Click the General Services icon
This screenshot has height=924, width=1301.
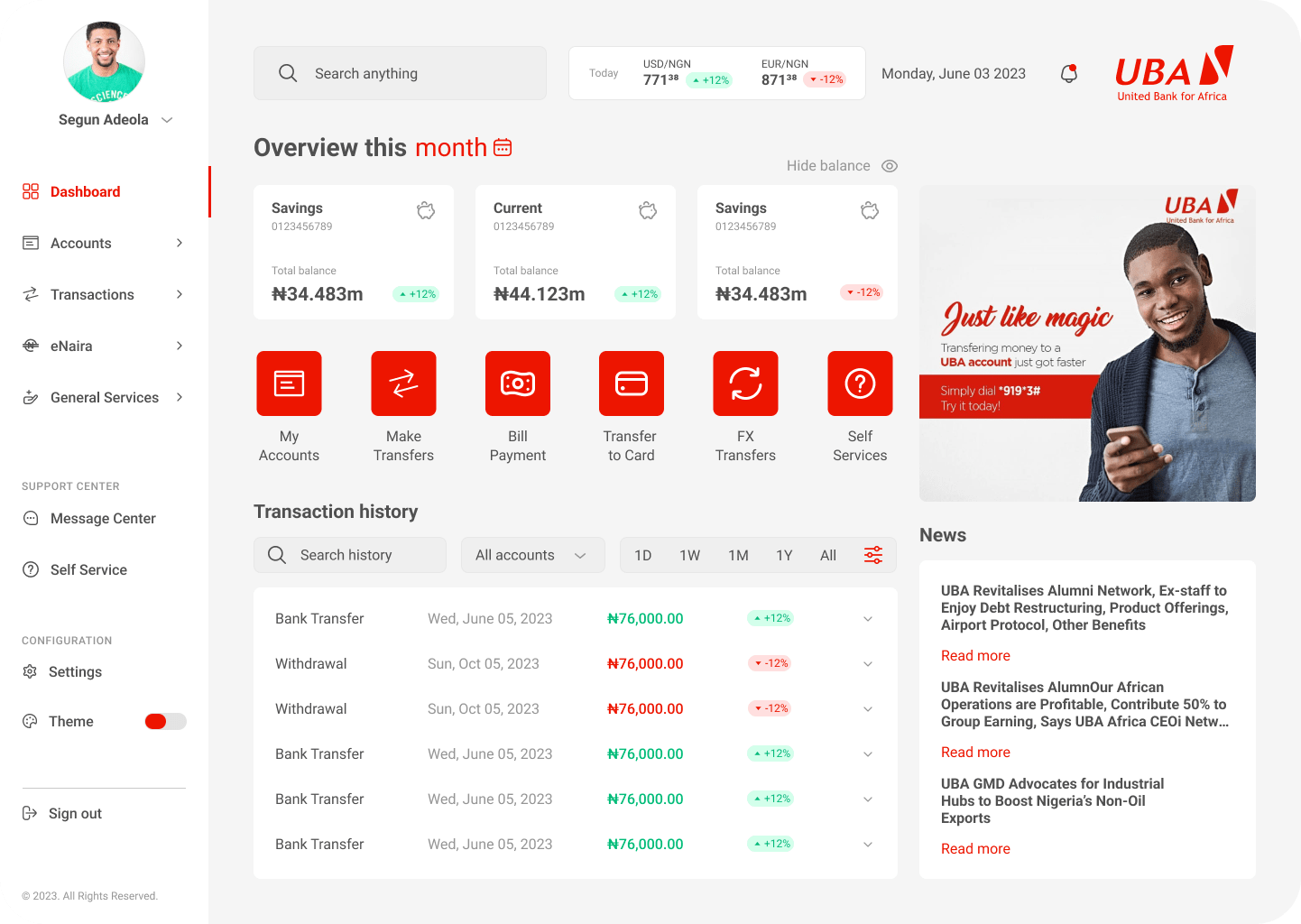[x=31, y=397]
